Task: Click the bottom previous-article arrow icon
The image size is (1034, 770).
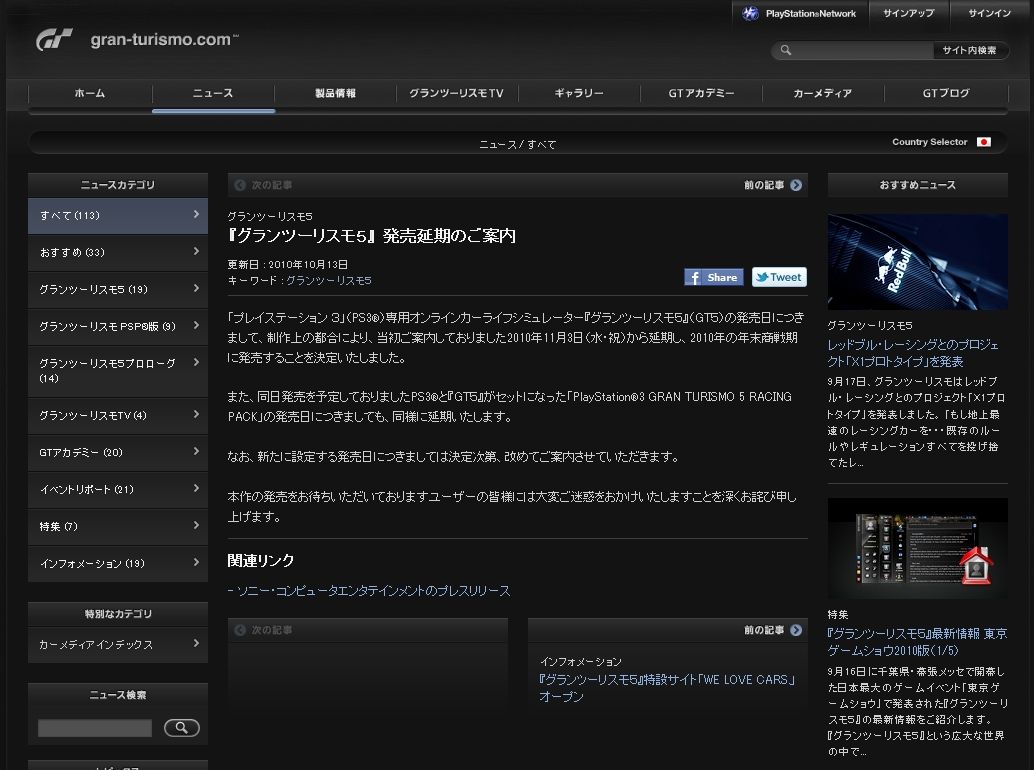Action: pyautogui.click(x=796, y=630)
